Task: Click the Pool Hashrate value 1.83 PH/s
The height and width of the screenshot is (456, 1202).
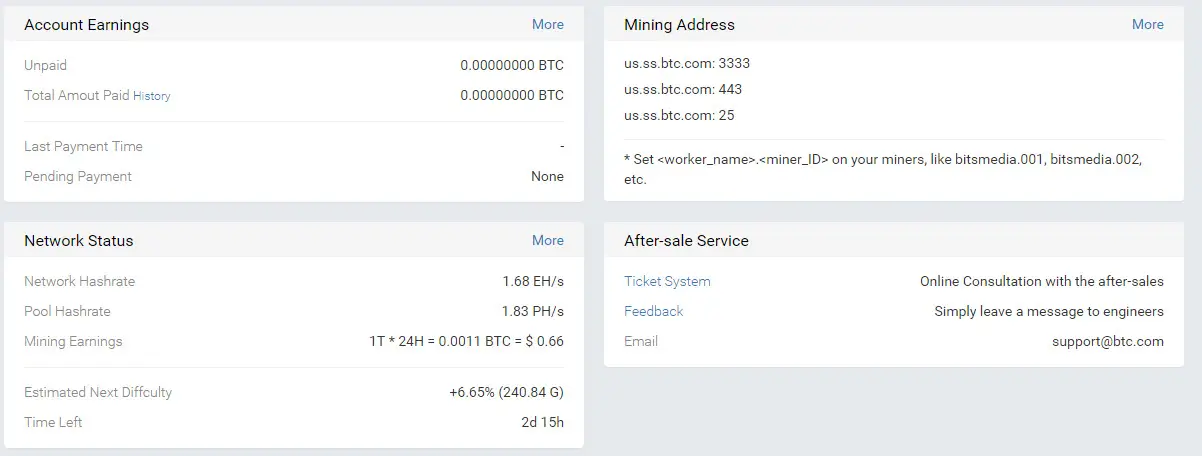Action: 533,311
